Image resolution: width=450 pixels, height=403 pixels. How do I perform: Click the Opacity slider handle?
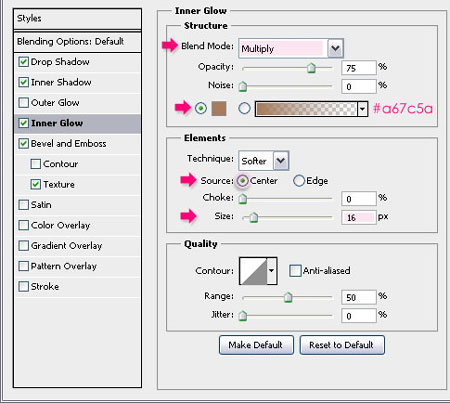[311, 68]
